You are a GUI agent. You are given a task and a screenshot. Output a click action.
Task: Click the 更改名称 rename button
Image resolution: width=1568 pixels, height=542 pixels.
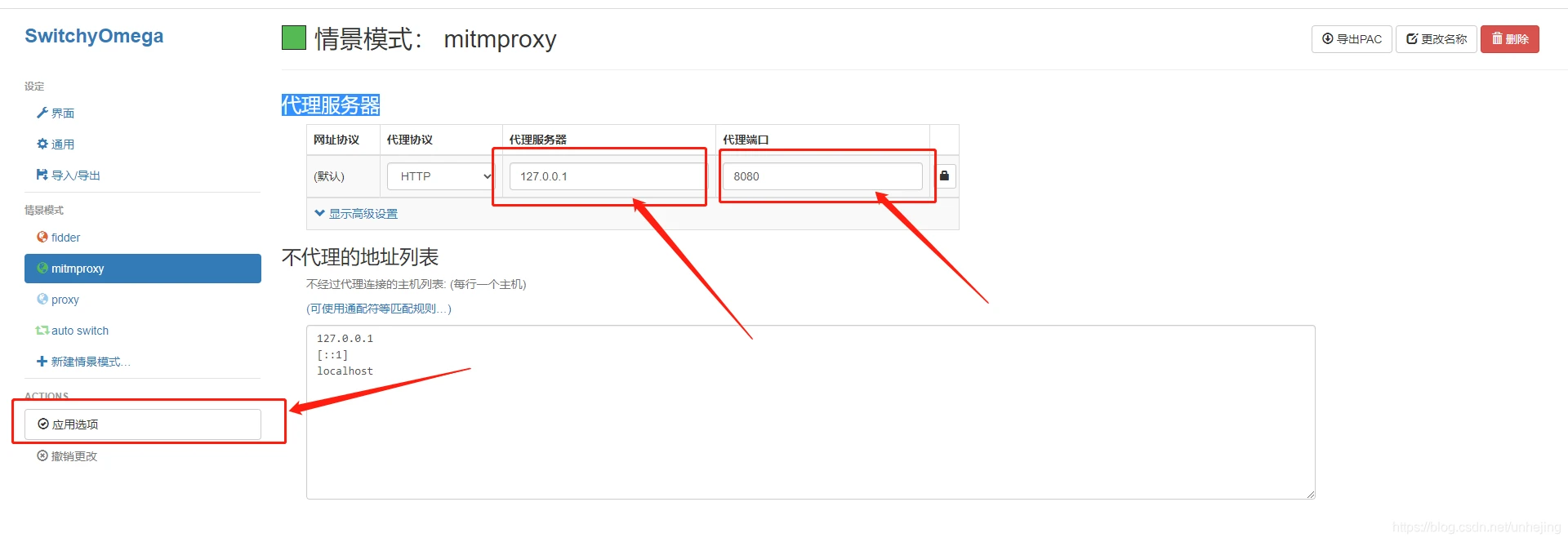tap(1437, 39)
